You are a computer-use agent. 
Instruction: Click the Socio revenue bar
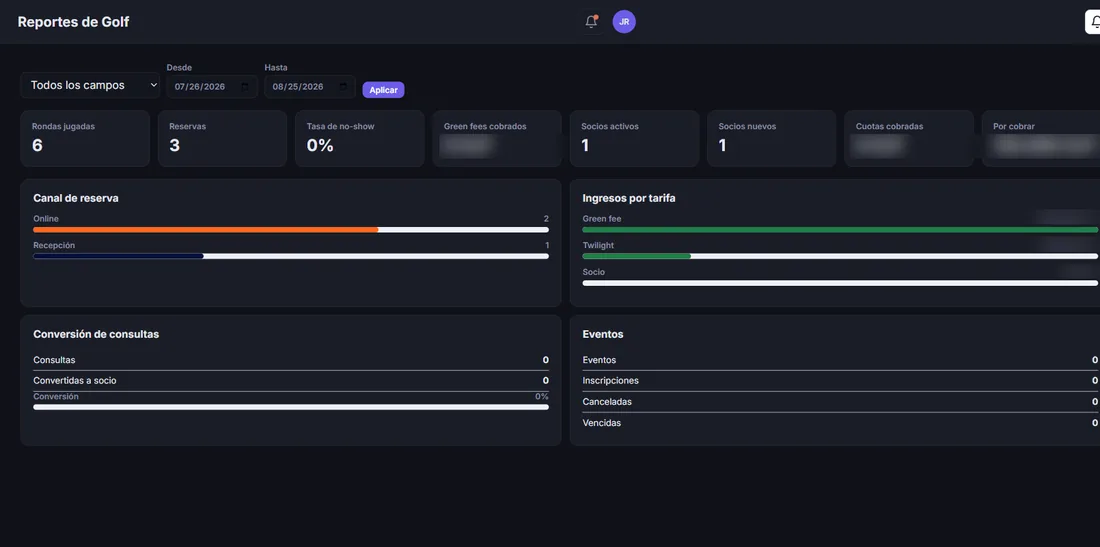pos(840,283)
